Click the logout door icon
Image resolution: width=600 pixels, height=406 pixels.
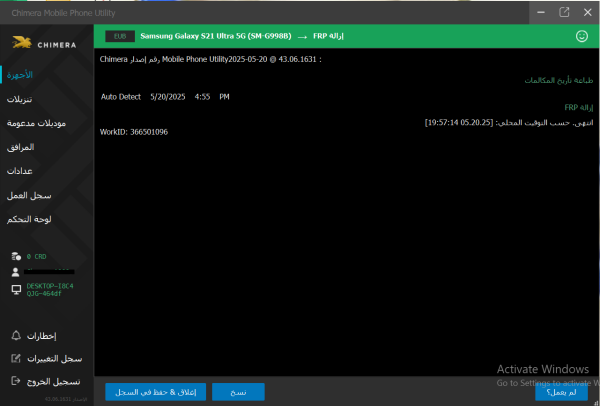(16, 381)
